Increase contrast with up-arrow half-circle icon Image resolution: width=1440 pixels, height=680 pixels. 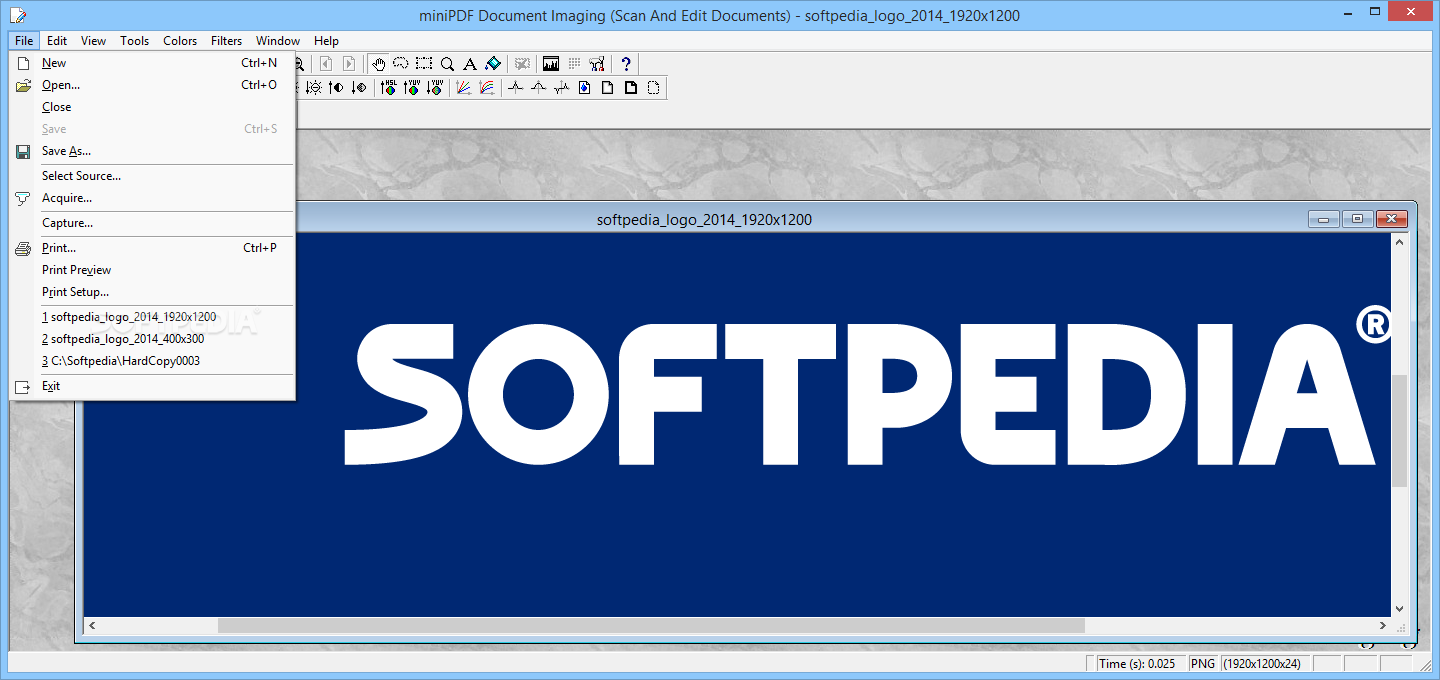click(x=336, y=87)
